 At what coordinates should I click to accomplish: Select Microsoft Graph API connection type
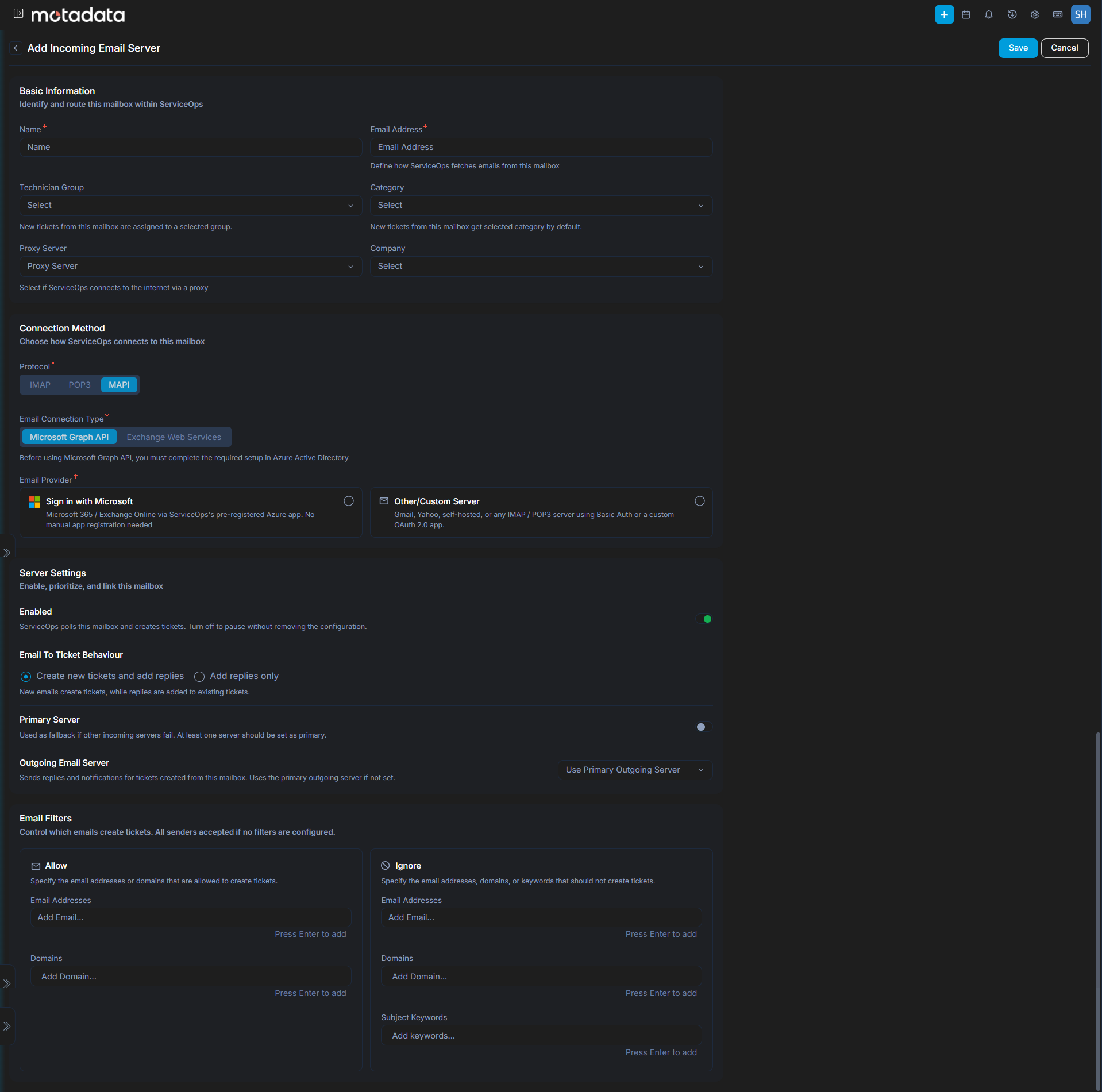pos(70,437)
